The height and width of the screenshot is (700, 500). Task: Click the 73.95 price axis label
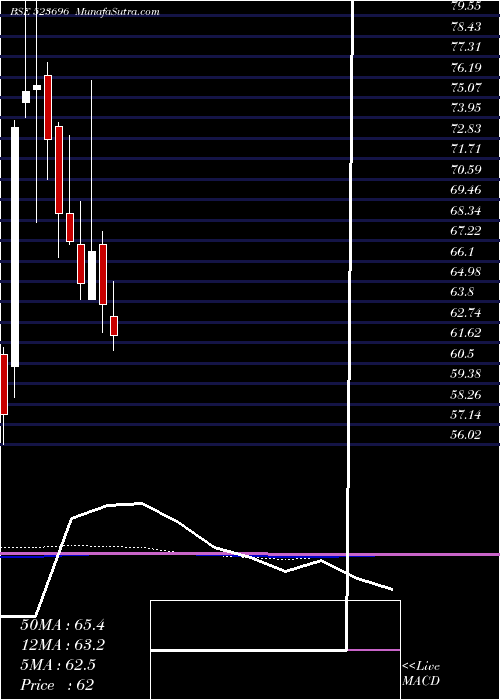[x=467, y=108]
